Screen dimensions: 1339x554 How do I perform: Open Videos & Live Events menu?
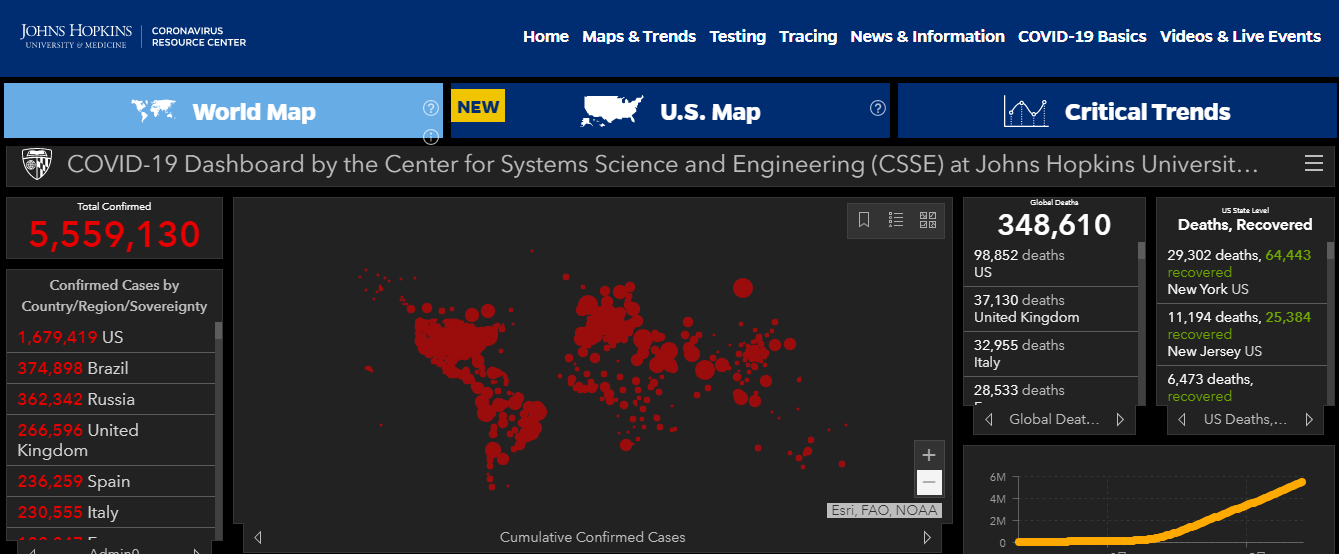coord(1240,36)
